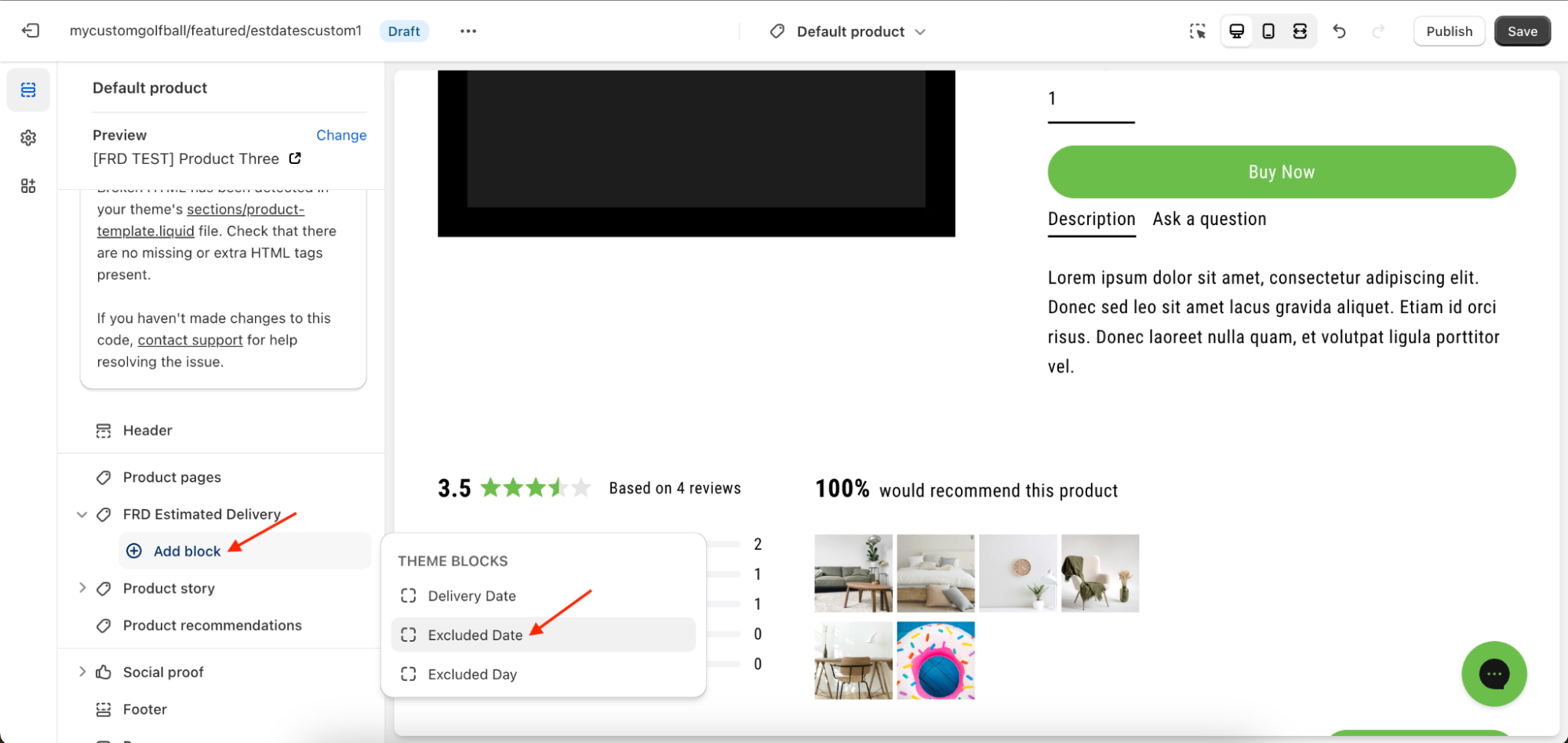The width and height of the screenshot is (1568, 743).
Task: Switch to fullscreen preview view
Action: pyautogui.click(x=1300, y=31)
